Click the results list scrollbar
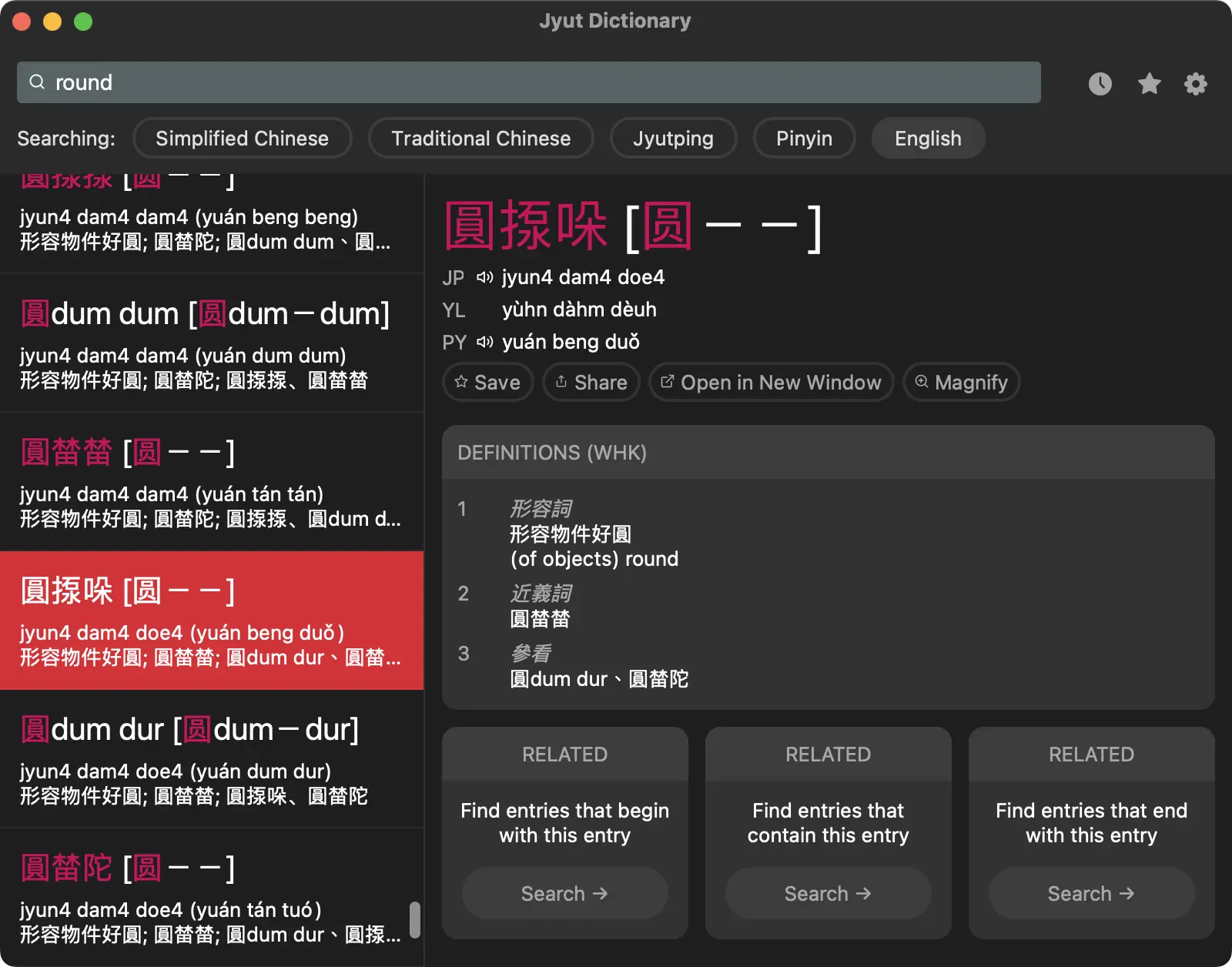 (x=415, y=919)
